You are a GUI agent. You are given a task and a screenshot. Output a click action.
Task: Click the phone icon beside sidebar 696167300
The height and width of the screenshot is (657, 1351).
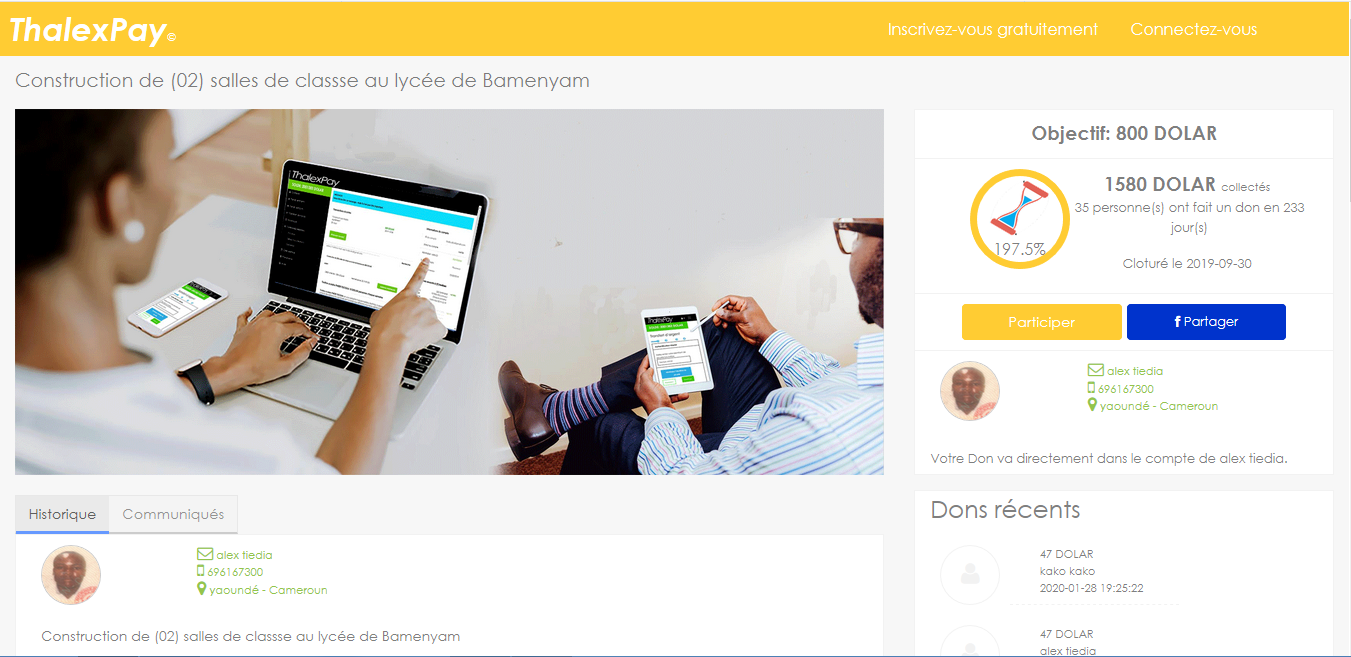(x=1092, y=389)
